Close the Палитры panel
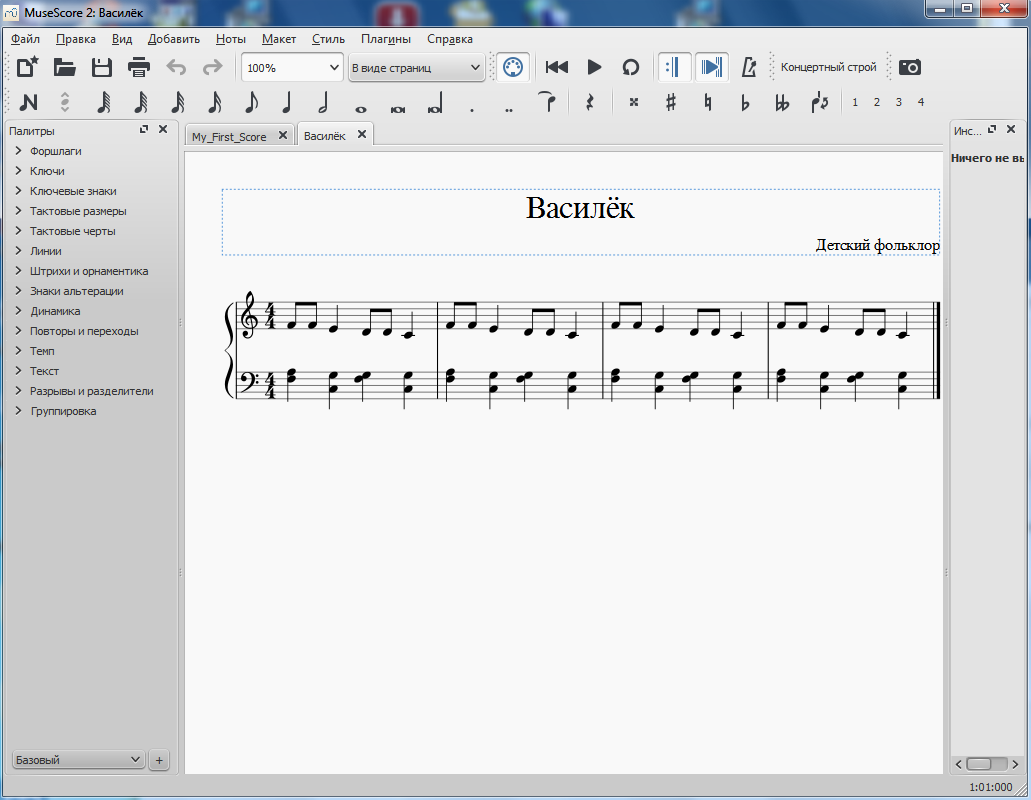The image size is (1031, 800). [163, 129]
